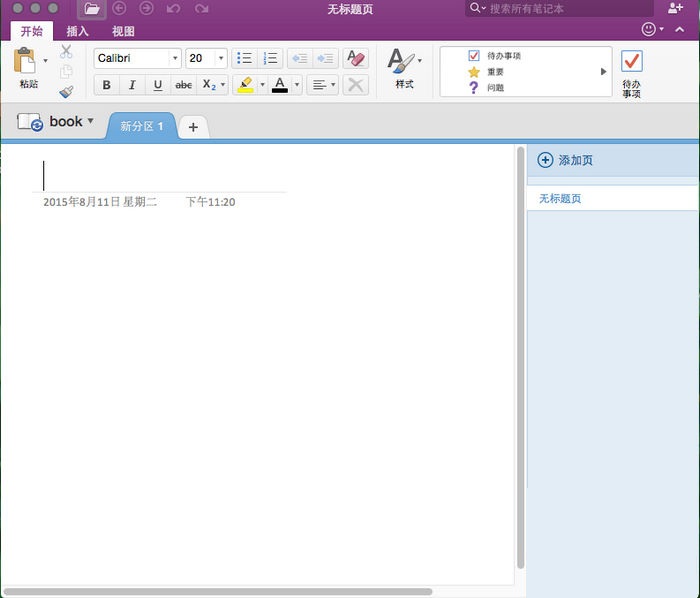Viewport: 700px width, 598px height.
Task: Redo the last action
Action: click(201, 8)
